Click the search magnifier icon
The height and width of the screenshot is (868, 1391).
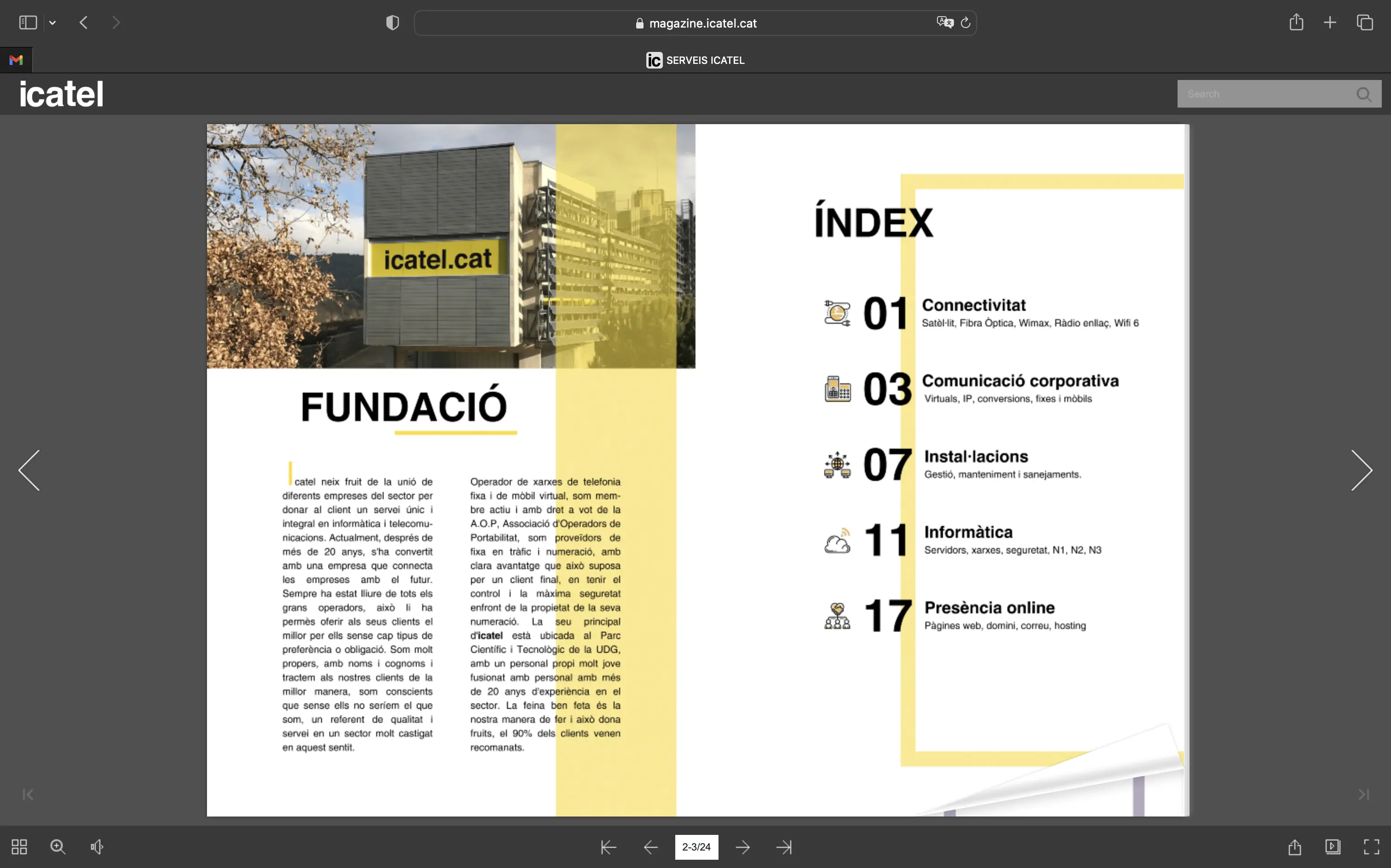[x=1364, y=94]
